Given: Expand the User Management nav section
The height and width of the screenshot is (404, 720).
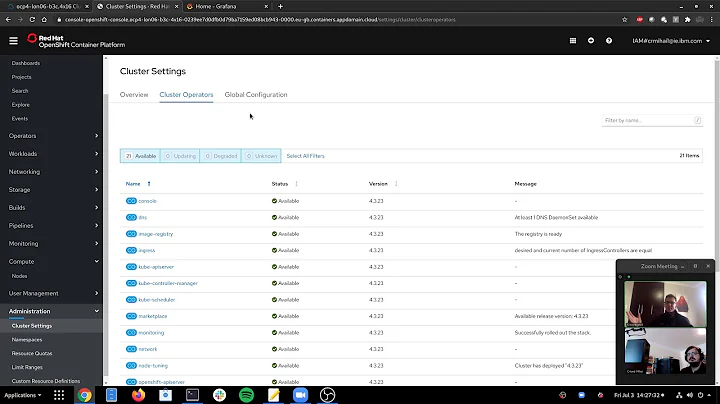Looking at the screenshot, I should pos(53,293).
